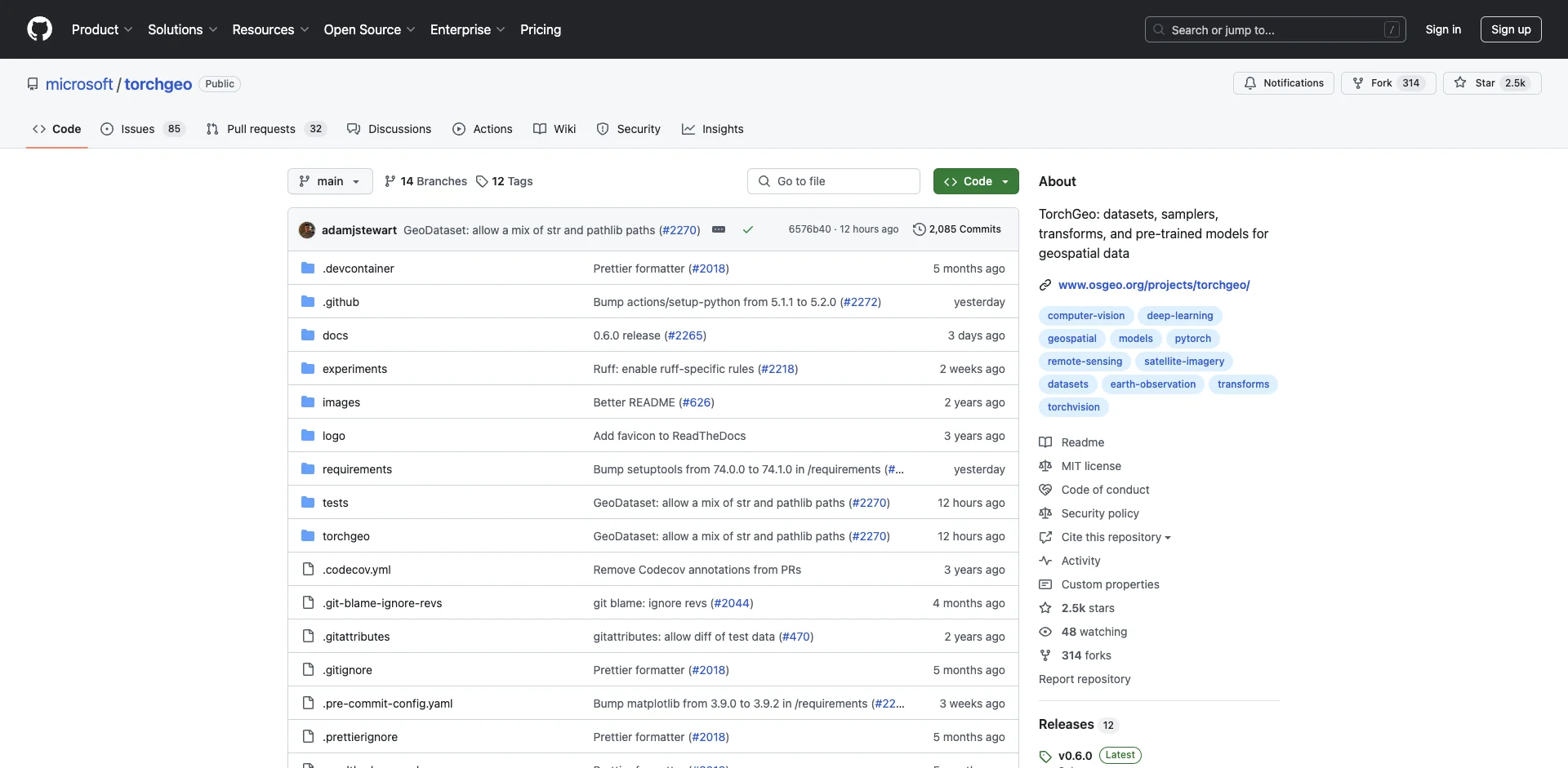Open the microsoft organization link
1568x768 pixels.
(x=79, y=84)
